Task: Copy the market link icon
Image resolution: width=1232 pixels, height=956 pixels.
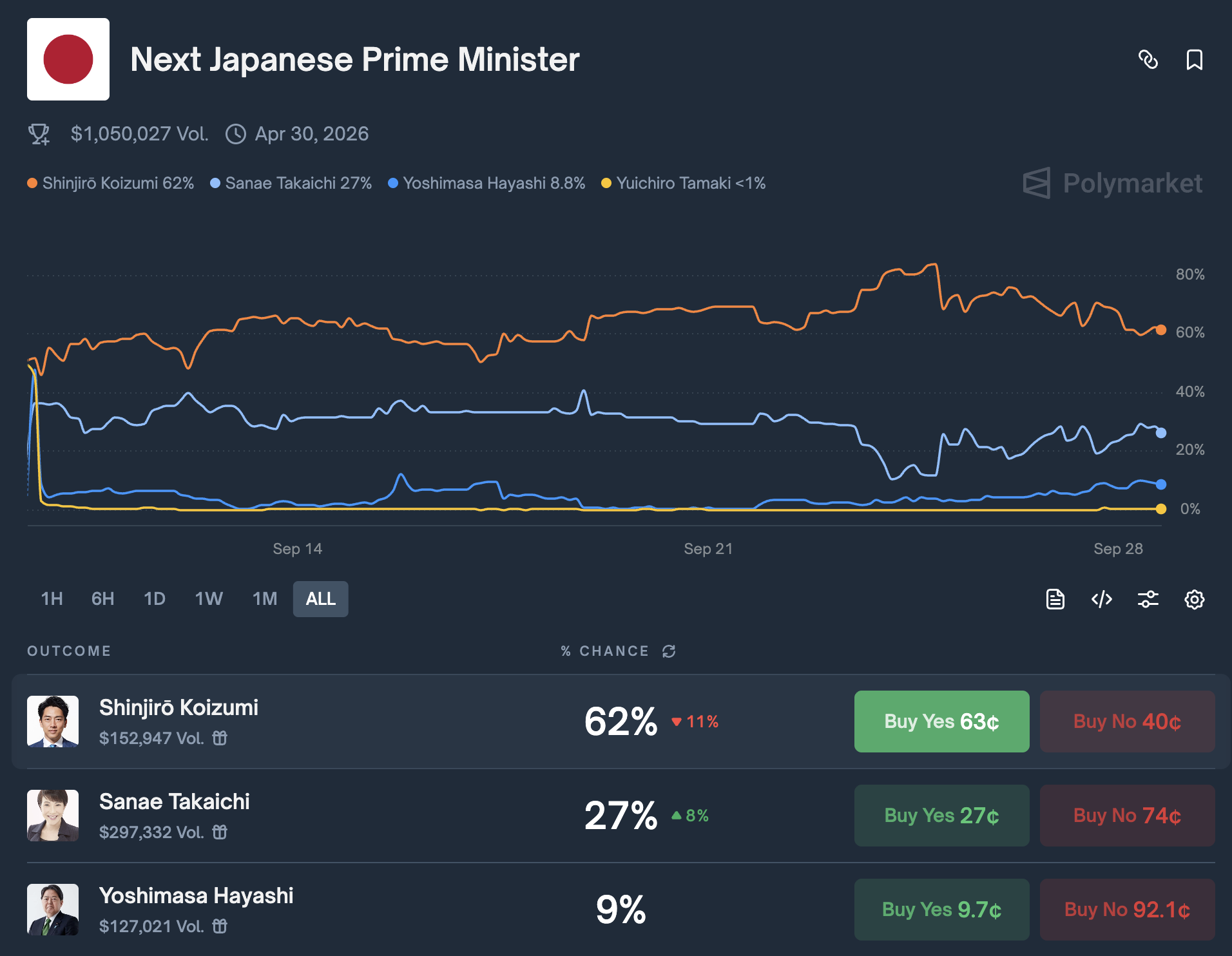Action: coord(1148,60)
